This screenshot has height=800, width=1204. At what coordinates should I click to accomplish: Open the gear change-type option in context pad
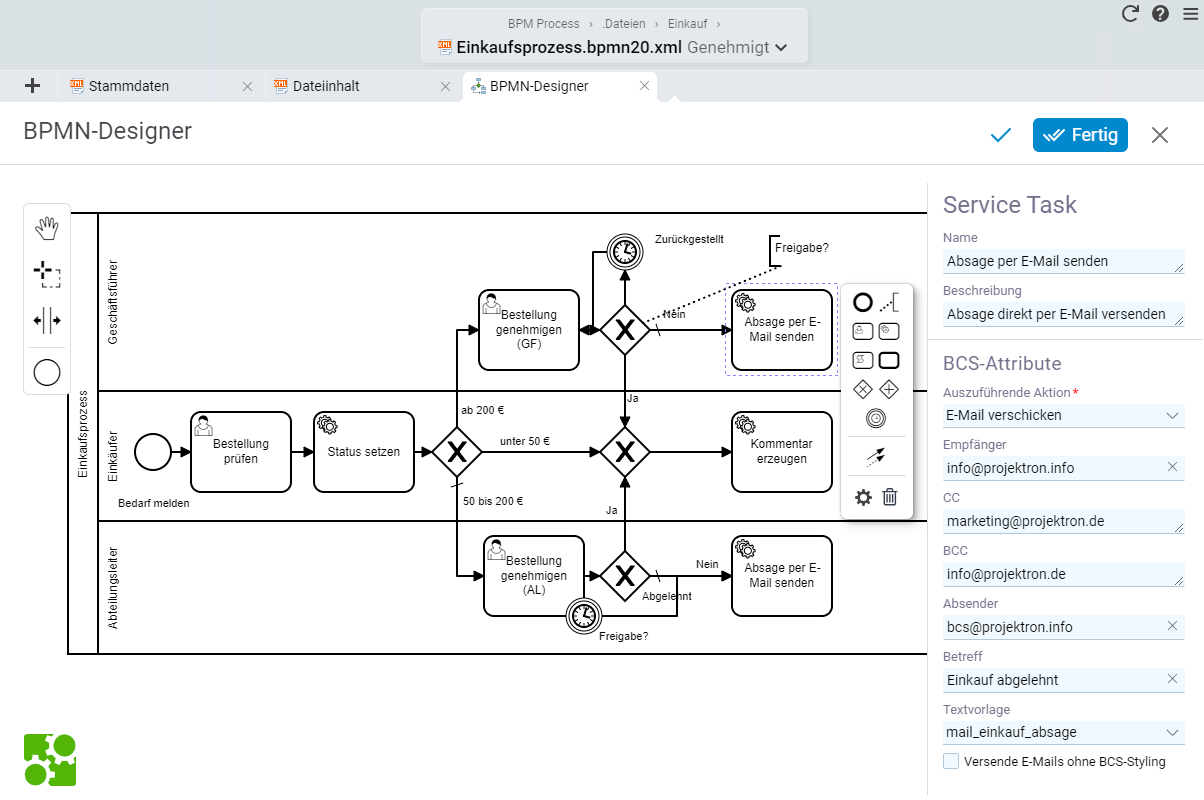coord(863,496)
